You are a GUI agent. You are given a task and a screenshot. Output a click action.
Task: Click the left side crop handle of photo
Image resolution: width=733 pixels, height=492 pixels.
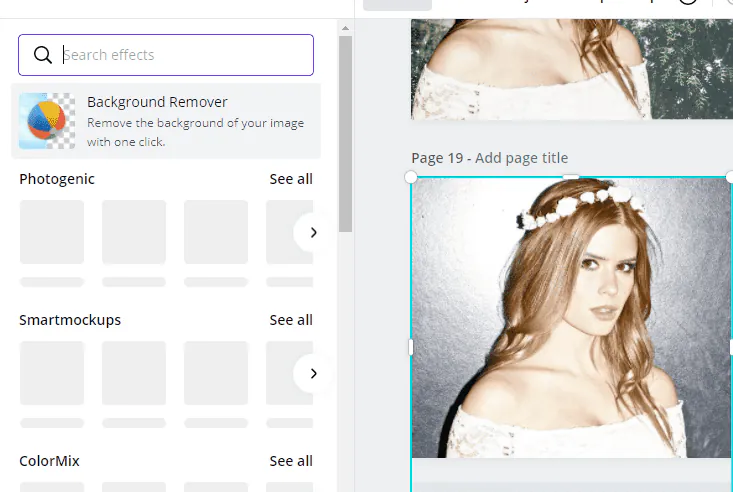pyautogui.click(x=411, y=347)
